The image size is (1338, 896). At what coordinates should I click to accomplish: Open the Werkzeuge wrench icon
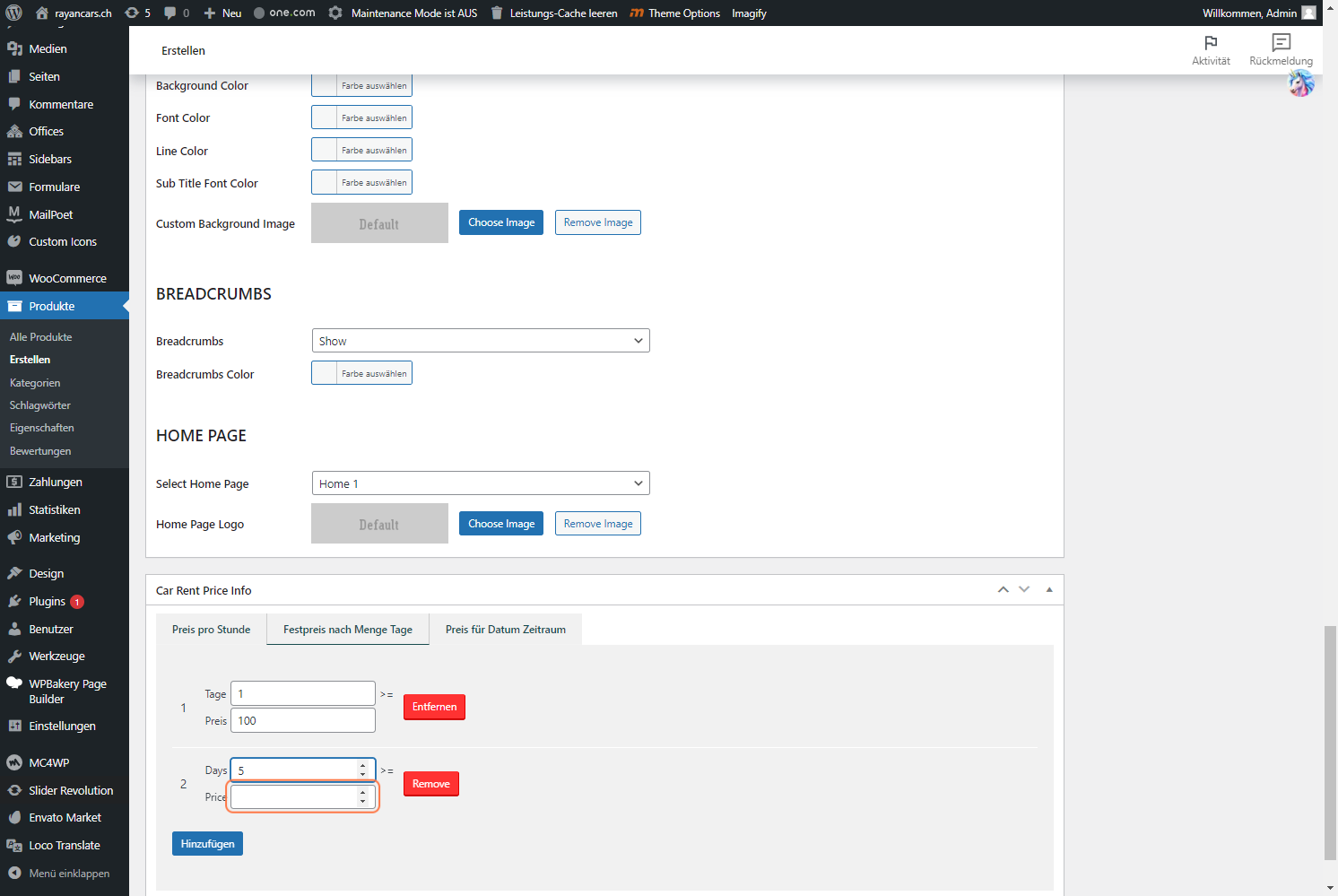click(x=14, y=656)
